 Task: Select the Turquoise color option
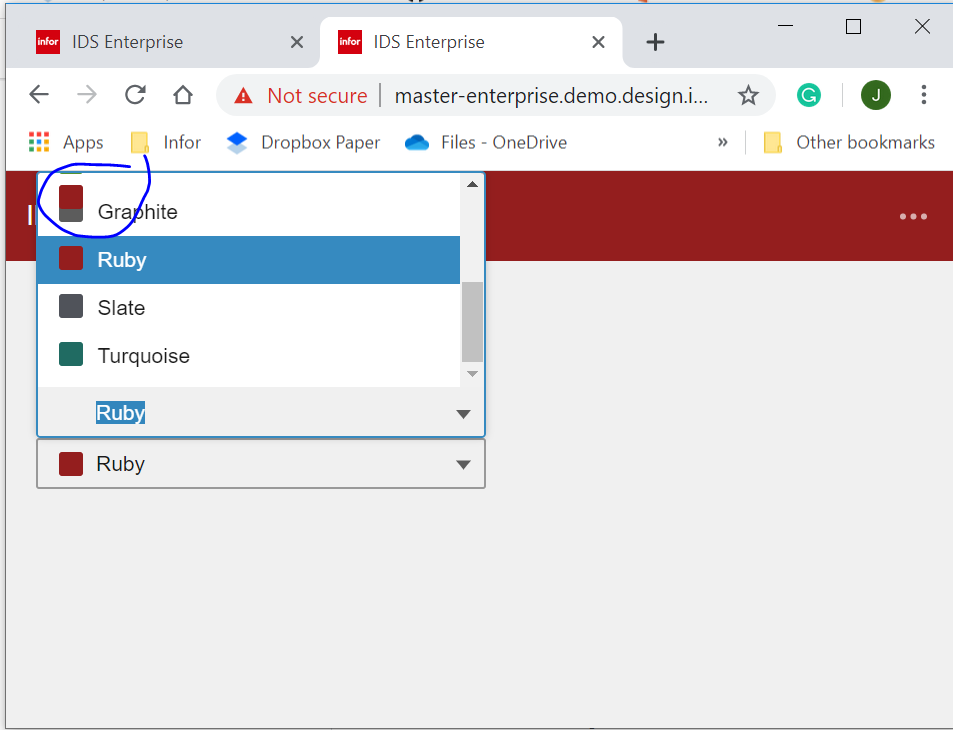[x=249, y=356]
